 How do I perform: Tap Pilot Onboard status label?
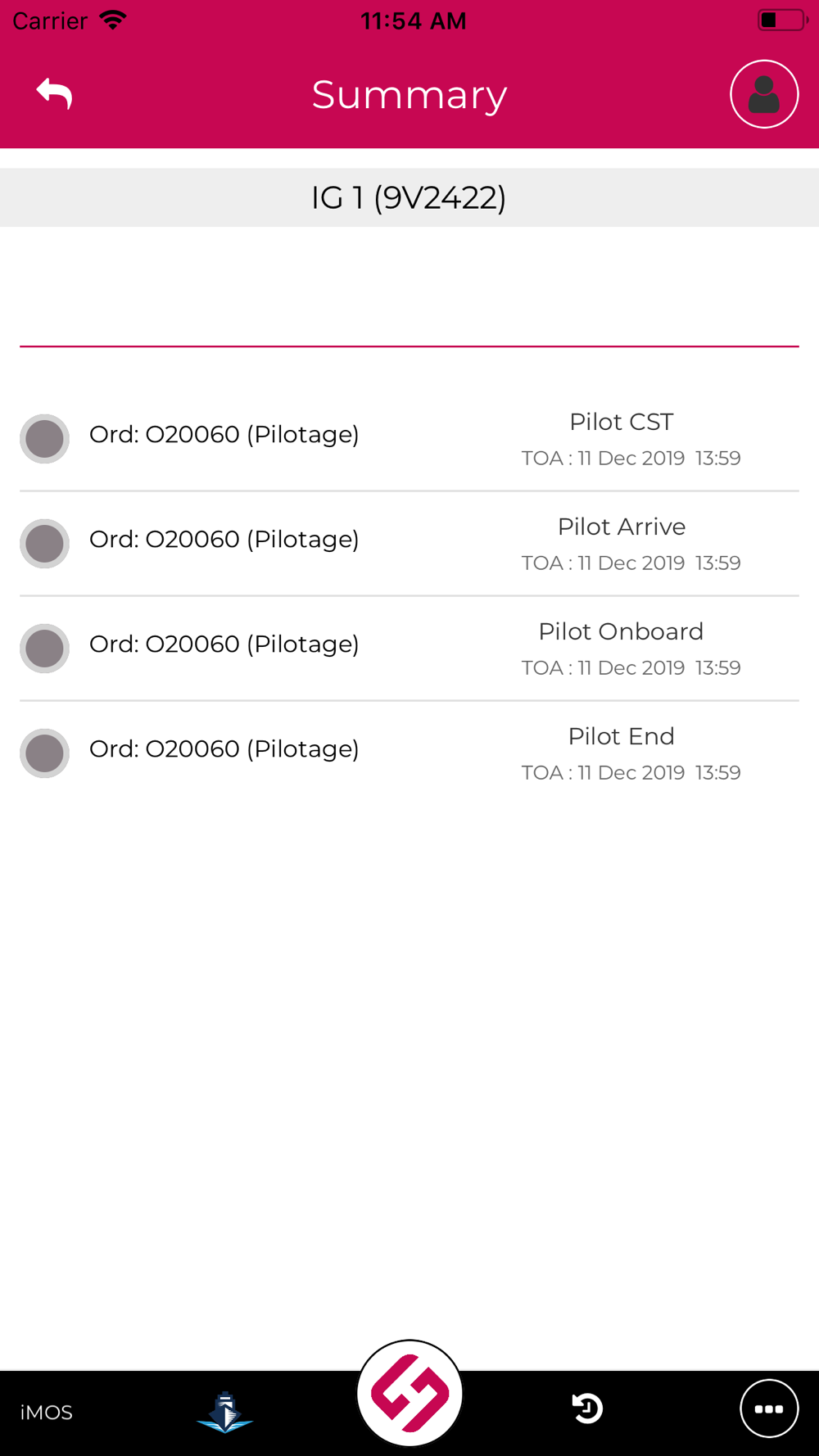pos(621,631)
